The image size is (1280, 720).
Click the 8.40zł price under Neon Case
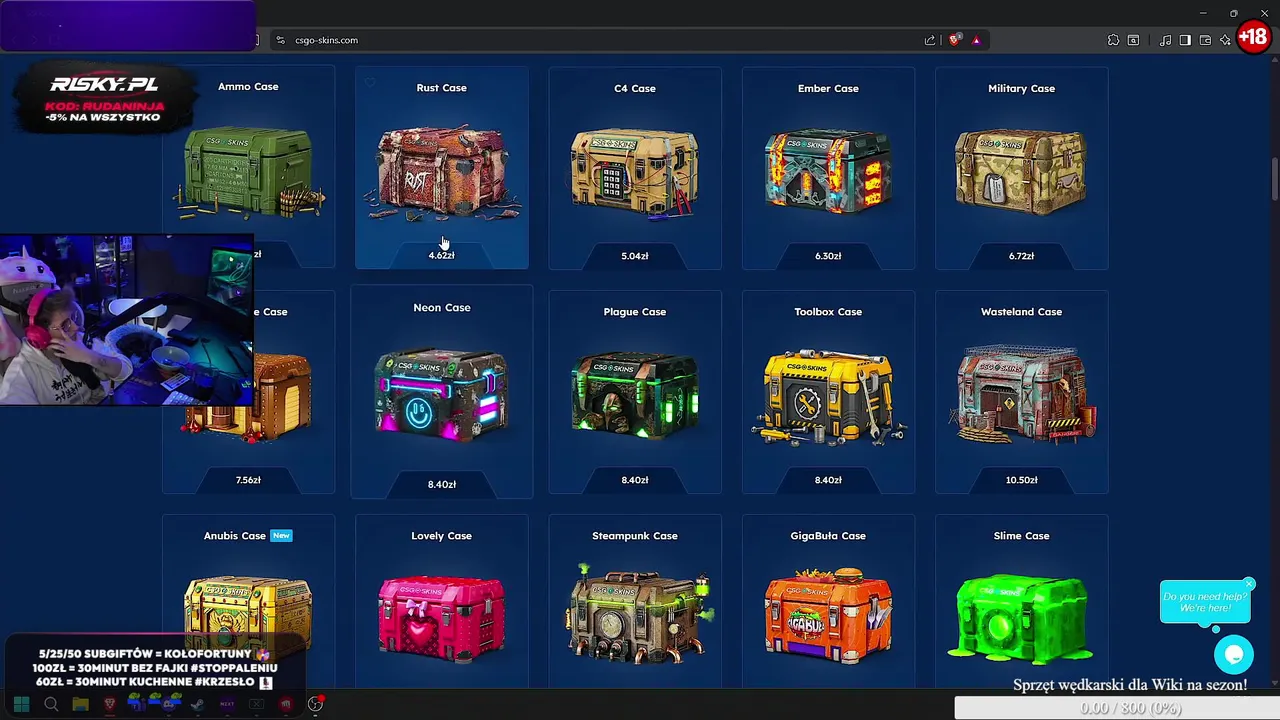coord(441,484)
